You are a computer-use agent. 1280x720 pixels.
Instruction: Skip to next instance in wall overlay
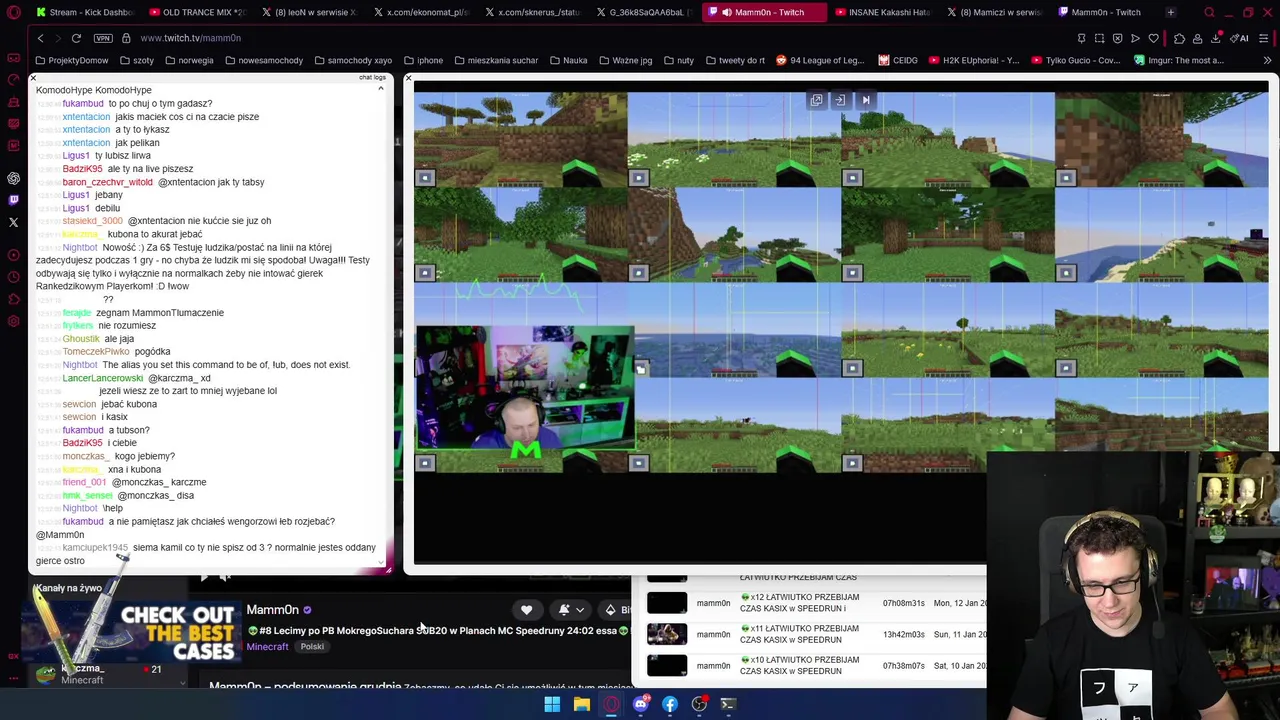pos(866,100)
